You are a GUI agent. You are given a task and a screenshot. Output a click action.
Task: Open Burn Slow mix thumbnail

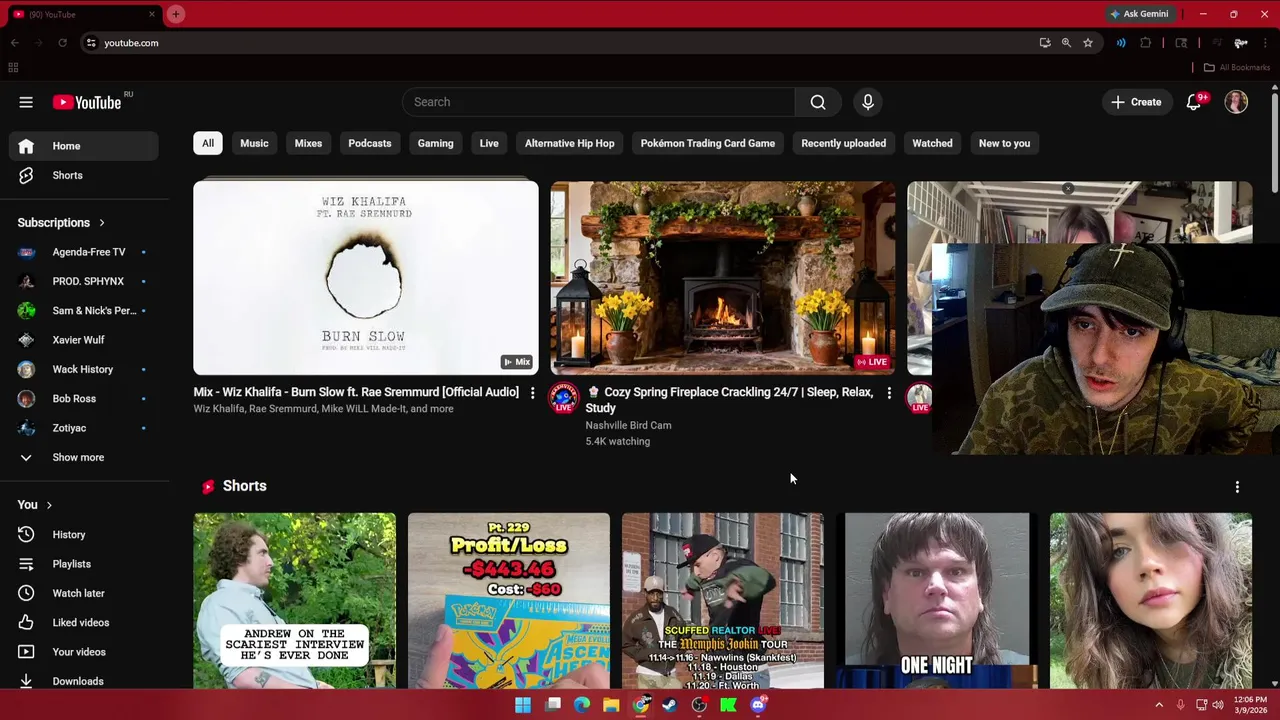pos(366,278)
